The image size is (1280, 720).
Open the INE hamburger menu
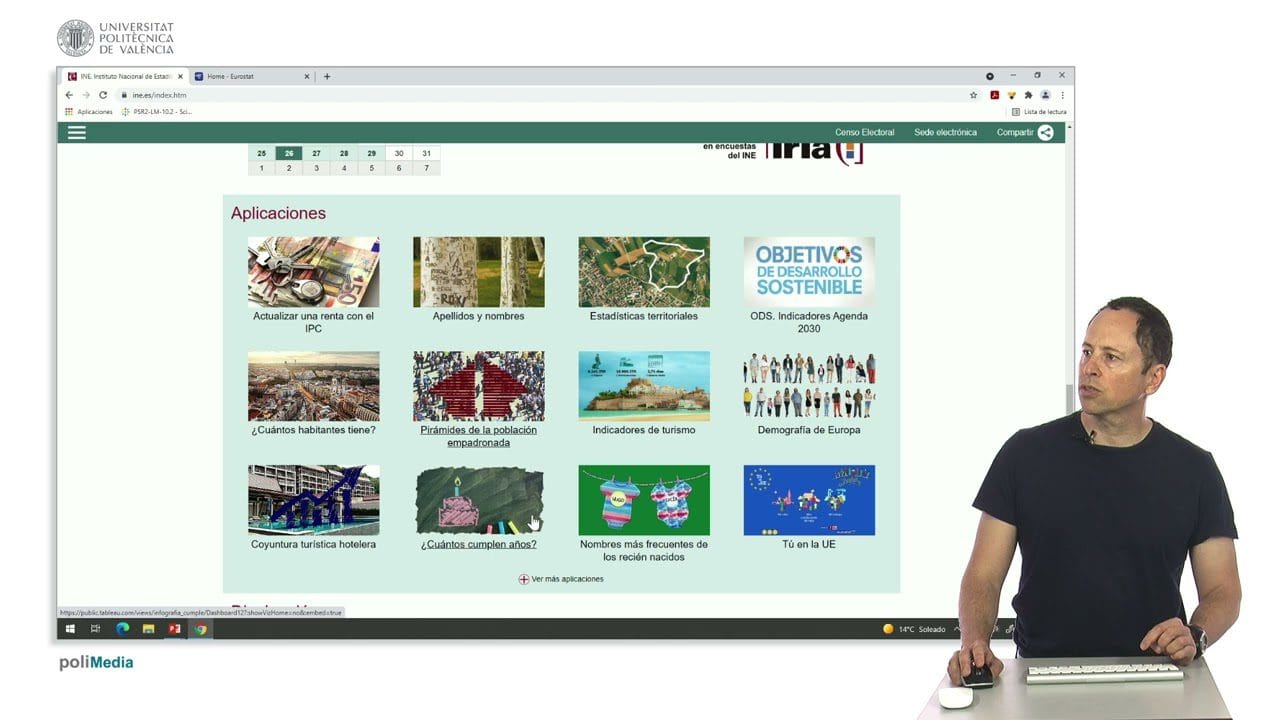coord(77,132)
